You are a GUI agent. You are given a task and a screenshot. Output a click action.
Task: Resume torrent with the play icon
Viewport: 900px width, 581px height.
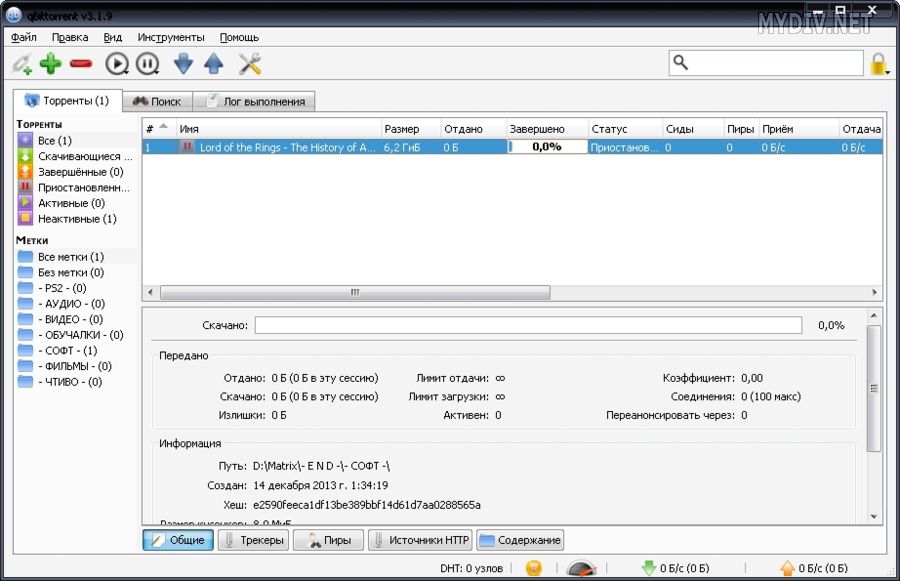117,65
